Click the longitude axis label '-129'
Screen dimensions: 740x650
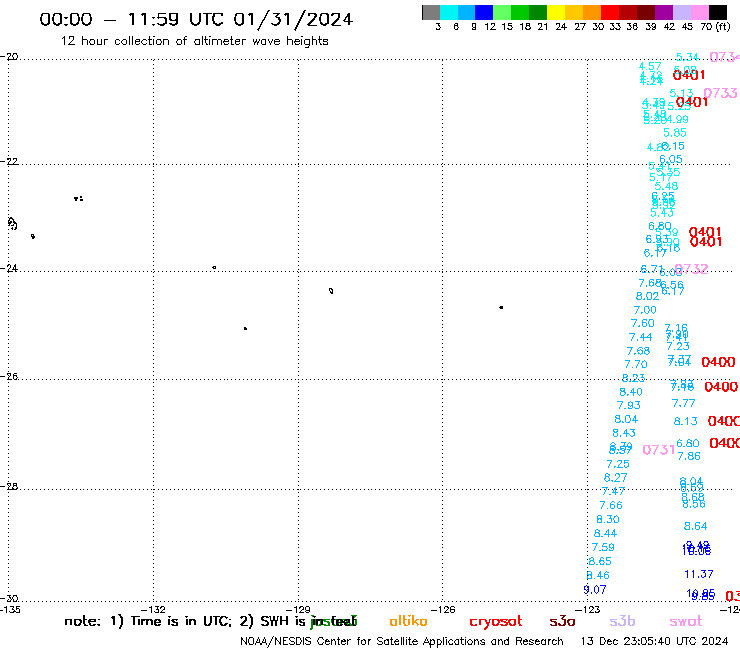click(298, 609)
